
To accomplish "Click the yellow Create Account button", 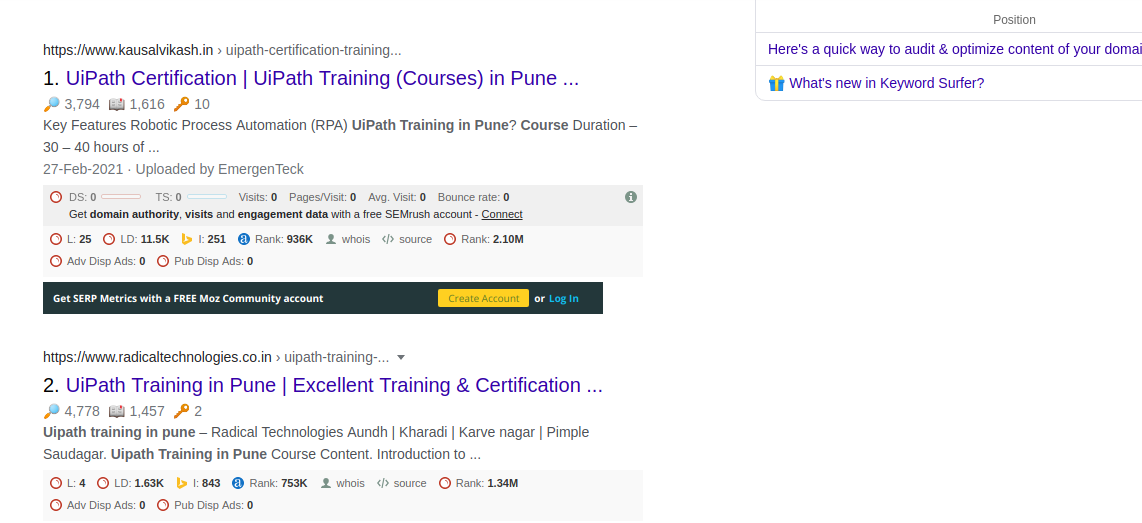I will pyautogui.click(x=483, y=298).
